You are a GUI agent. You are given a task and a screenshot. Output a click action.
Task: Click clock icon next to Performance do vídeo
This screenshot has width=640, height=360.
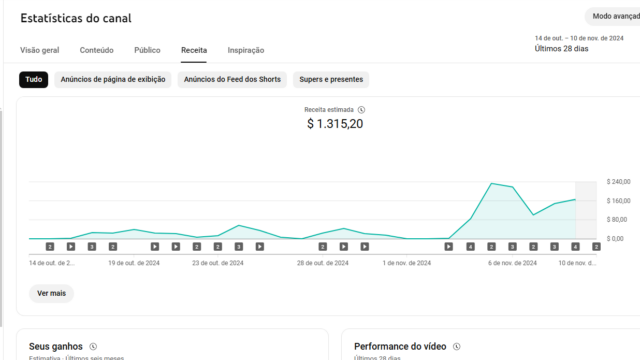pyautogui.click(x=456, y=347)
